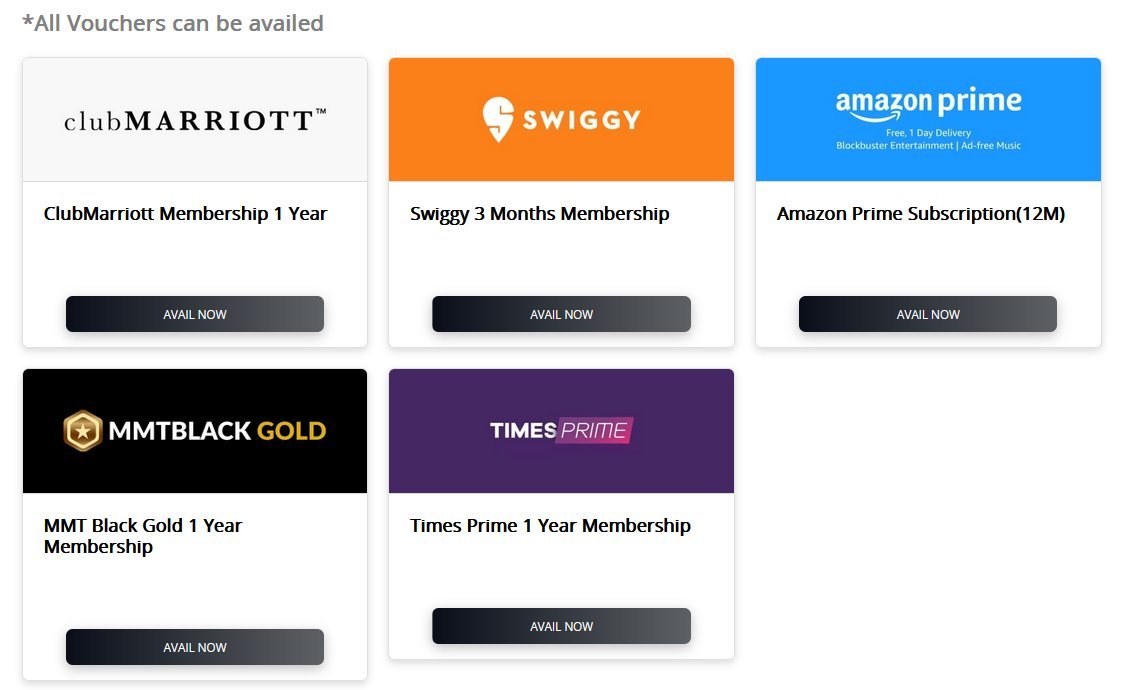Click the clubMarriott logo
The width and height of the screenshot is (1128, 690).
[x=195, y=121]
